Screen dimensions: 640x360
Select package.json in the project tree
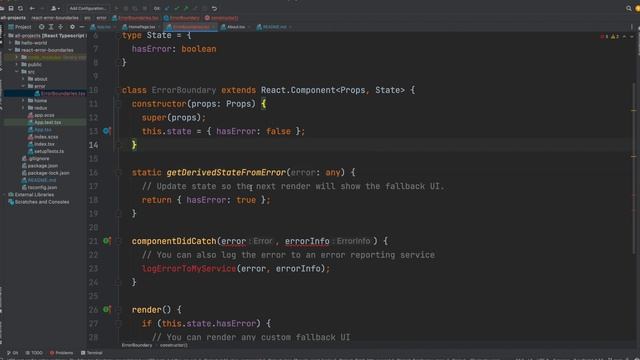pos(40,166)
